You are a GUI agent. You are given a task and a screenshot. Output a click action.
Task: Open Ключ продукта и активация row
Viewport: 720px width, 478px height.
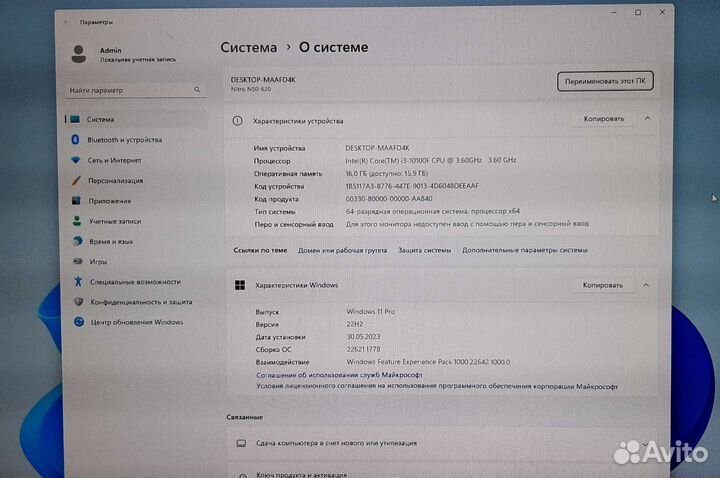click(x=442, y=472)
